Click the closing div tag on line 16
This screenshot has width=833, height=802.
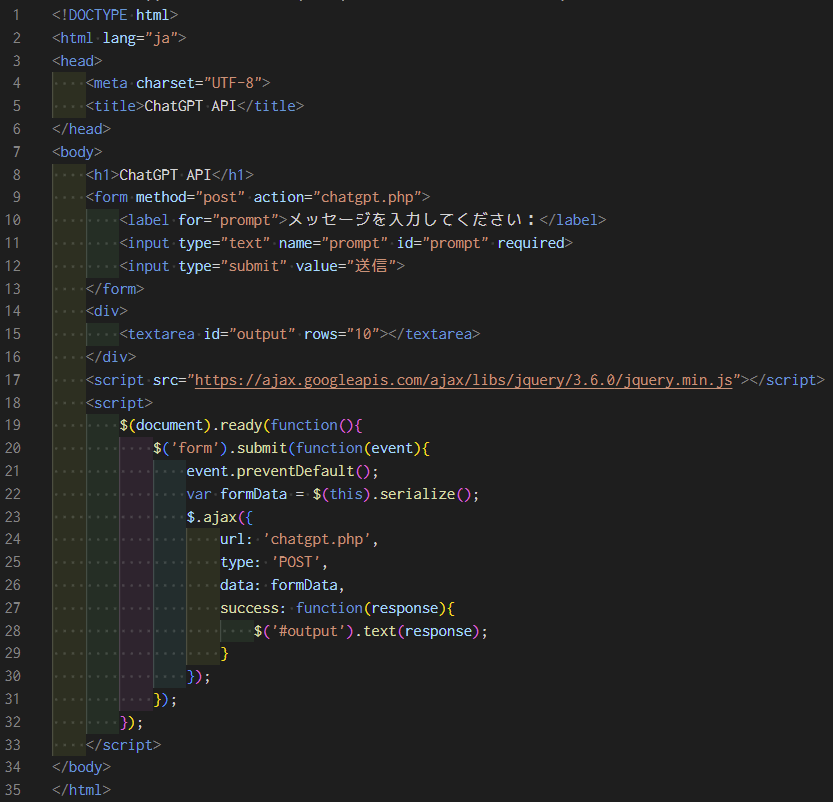pos(110,357)
